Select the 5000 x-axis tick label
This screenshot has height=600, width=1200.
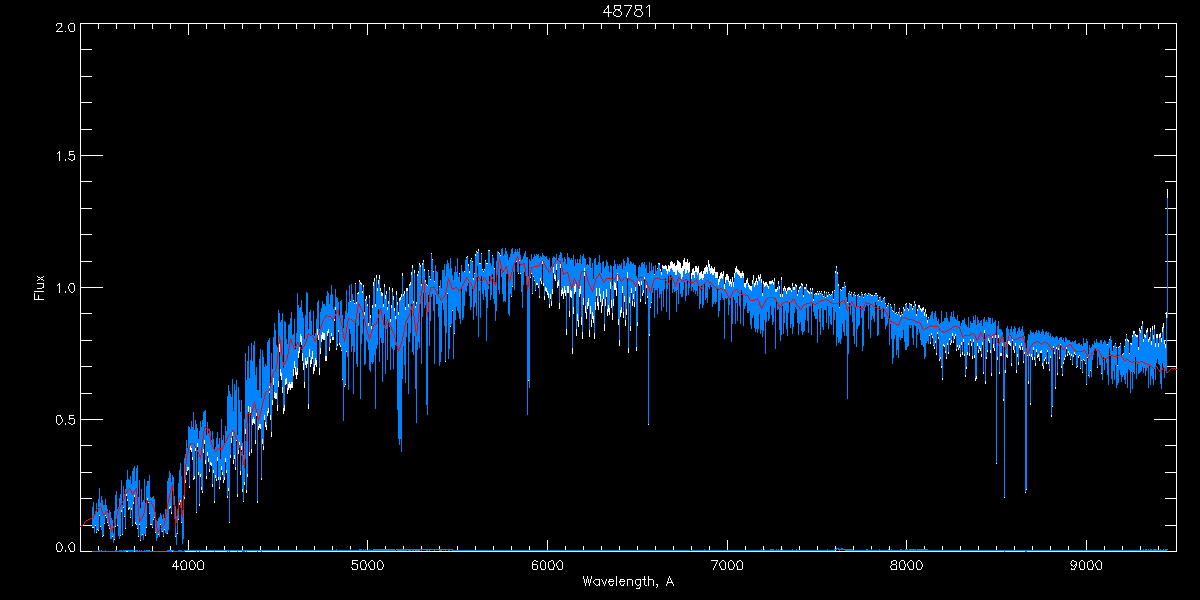367,564
